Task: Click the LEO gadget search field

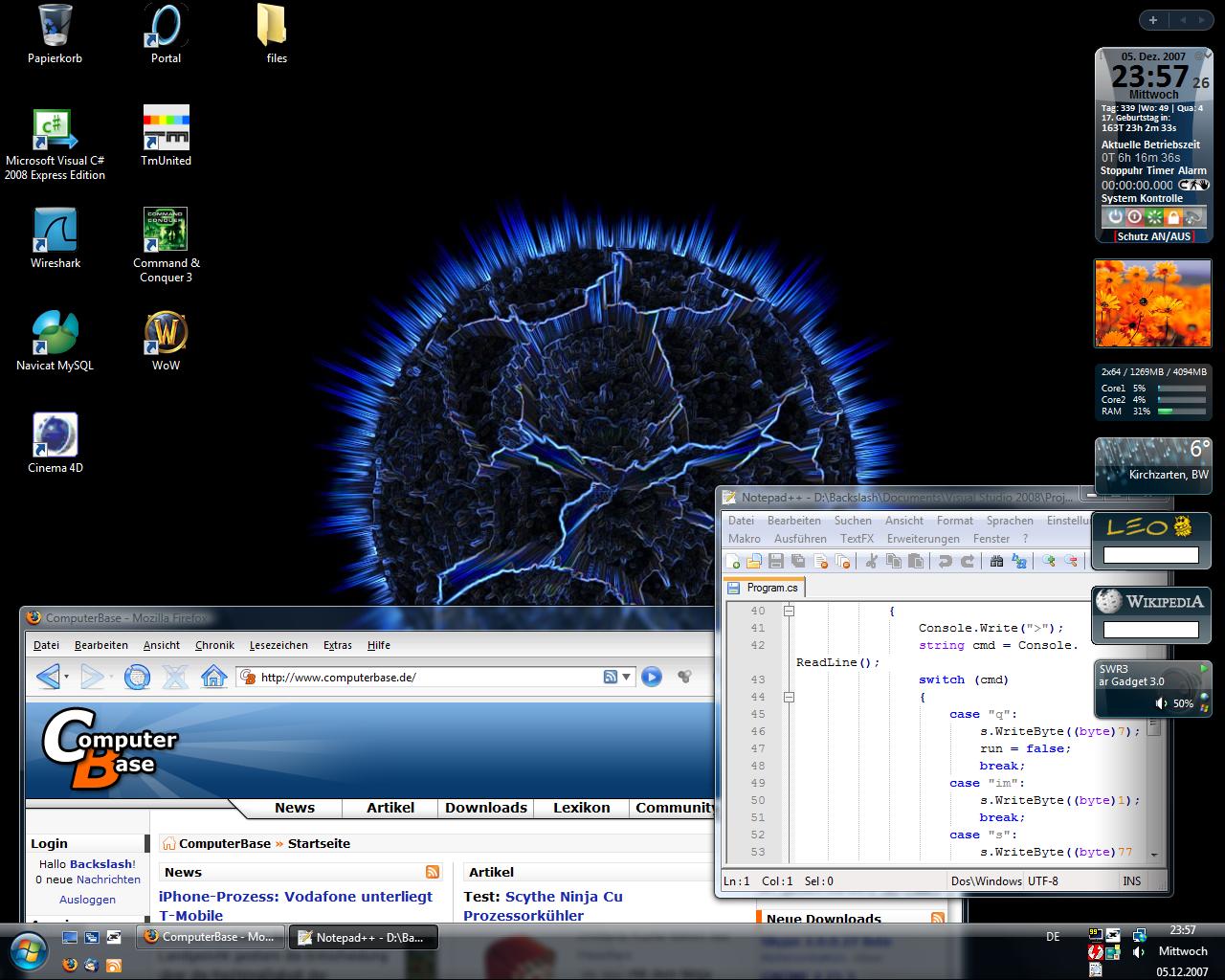Action: coord(1150,555)
